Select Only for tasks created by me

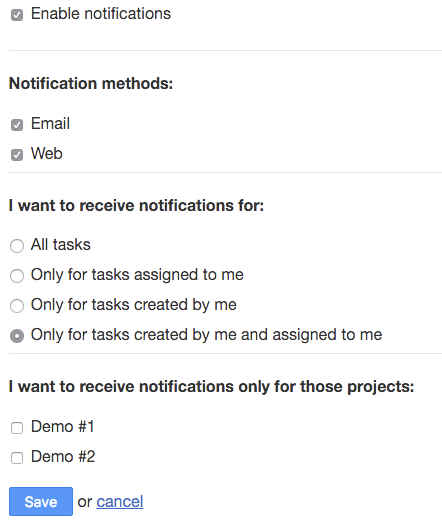pos(17,306)
